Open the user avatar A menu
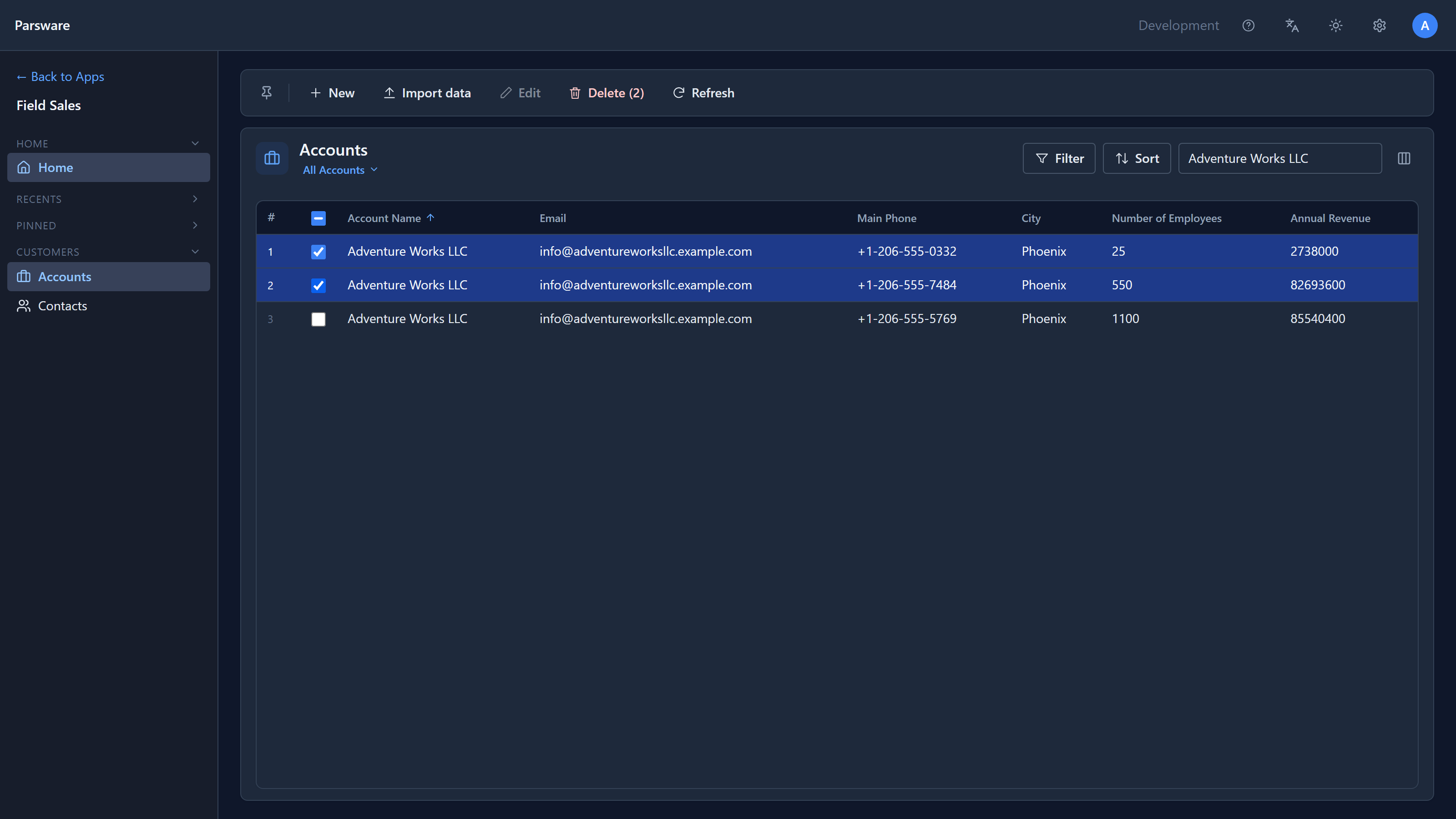1456x819 pixels. 1424,25
